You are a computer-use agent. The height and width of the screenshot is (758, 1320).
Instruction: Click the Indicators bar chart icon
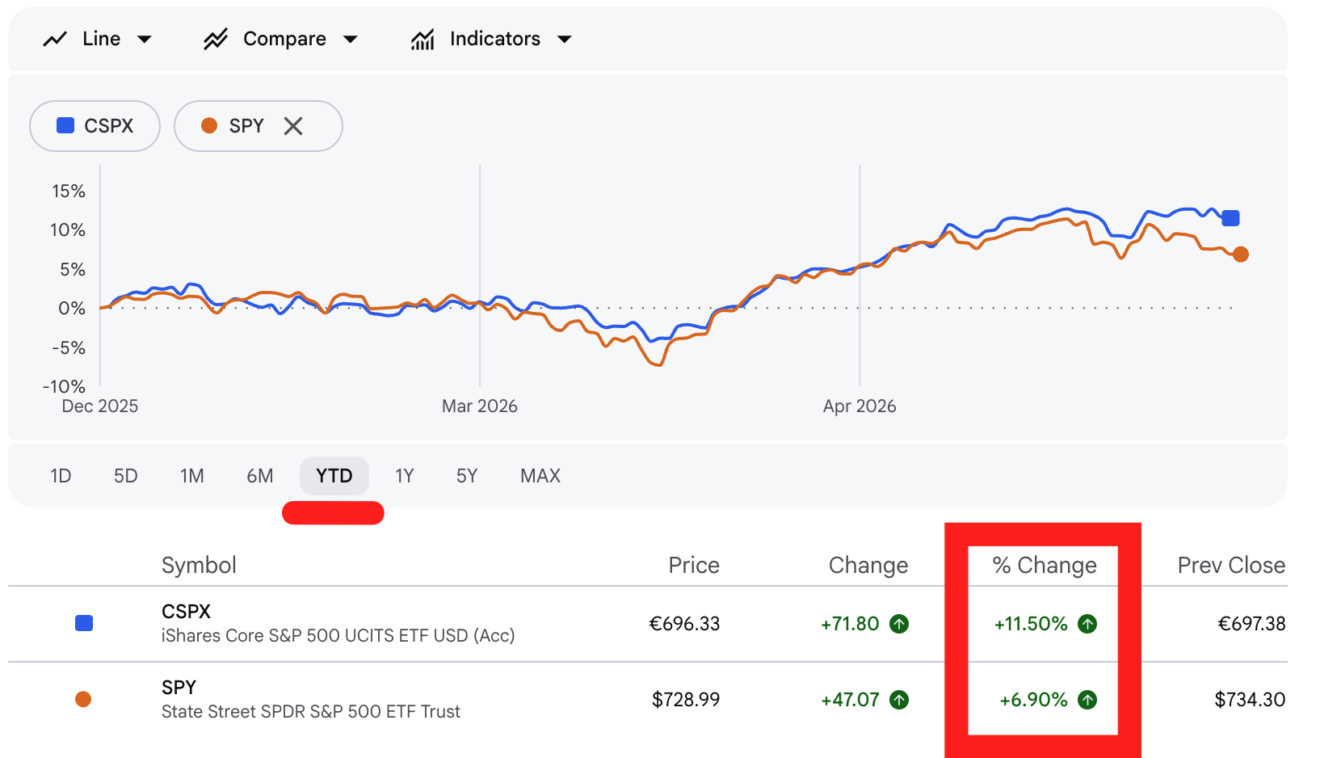(x=422, y=39)
